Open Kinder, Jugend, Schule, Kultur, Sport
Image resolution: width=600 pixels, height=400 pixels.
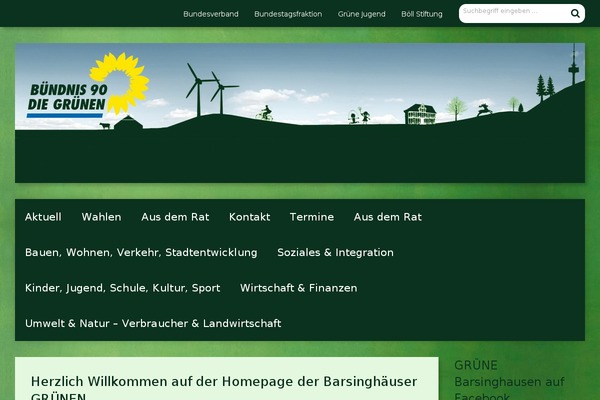click(x=122, y=288)
